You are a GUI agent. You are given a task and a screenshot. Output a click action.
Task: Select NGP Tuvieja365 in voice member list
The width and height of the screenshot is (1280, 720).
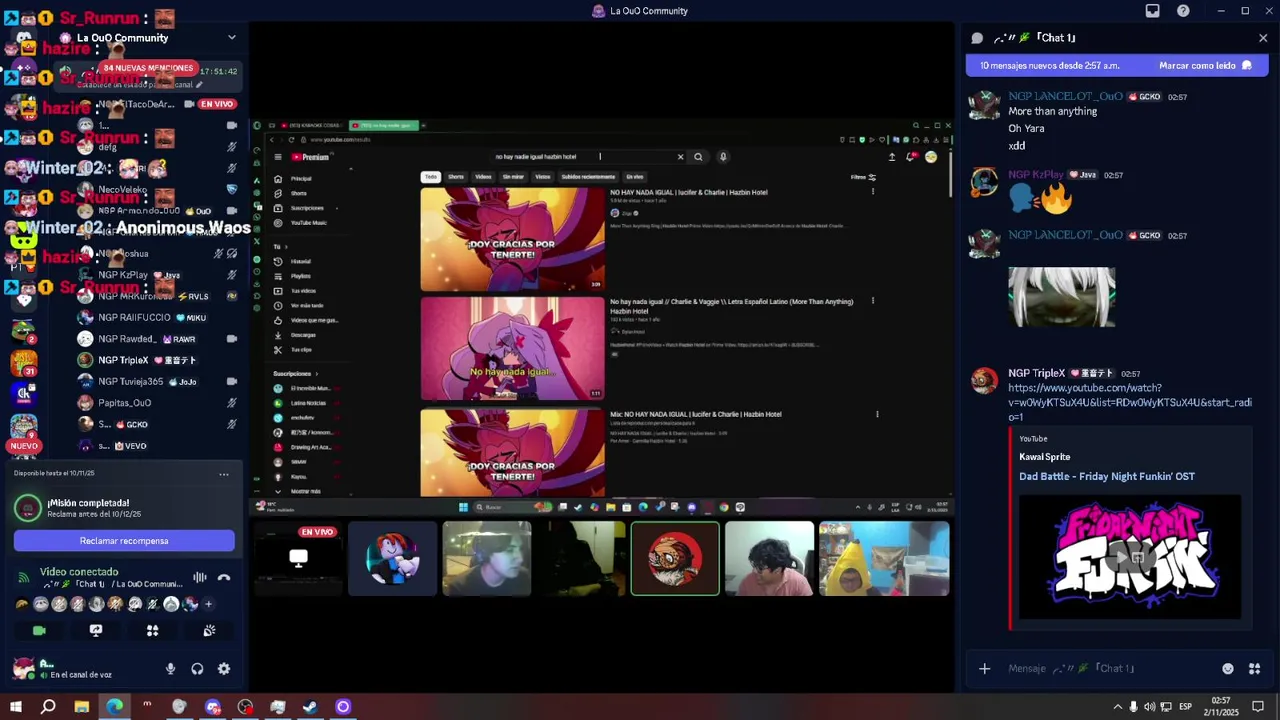tap(159, 381)
